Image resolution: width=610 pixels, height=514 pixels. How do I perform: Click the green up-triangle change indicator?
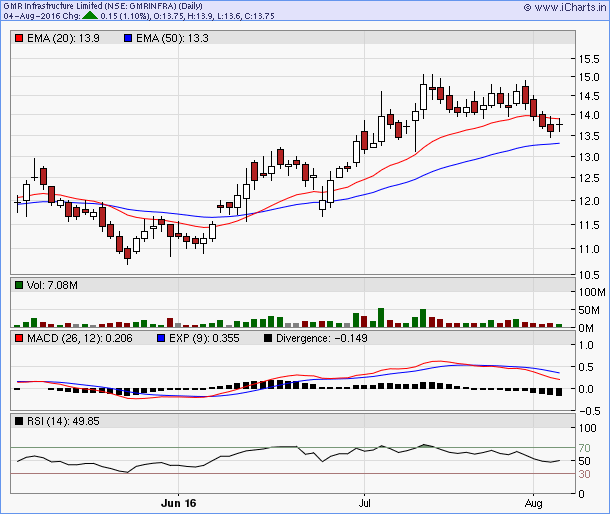click(90, 16)
